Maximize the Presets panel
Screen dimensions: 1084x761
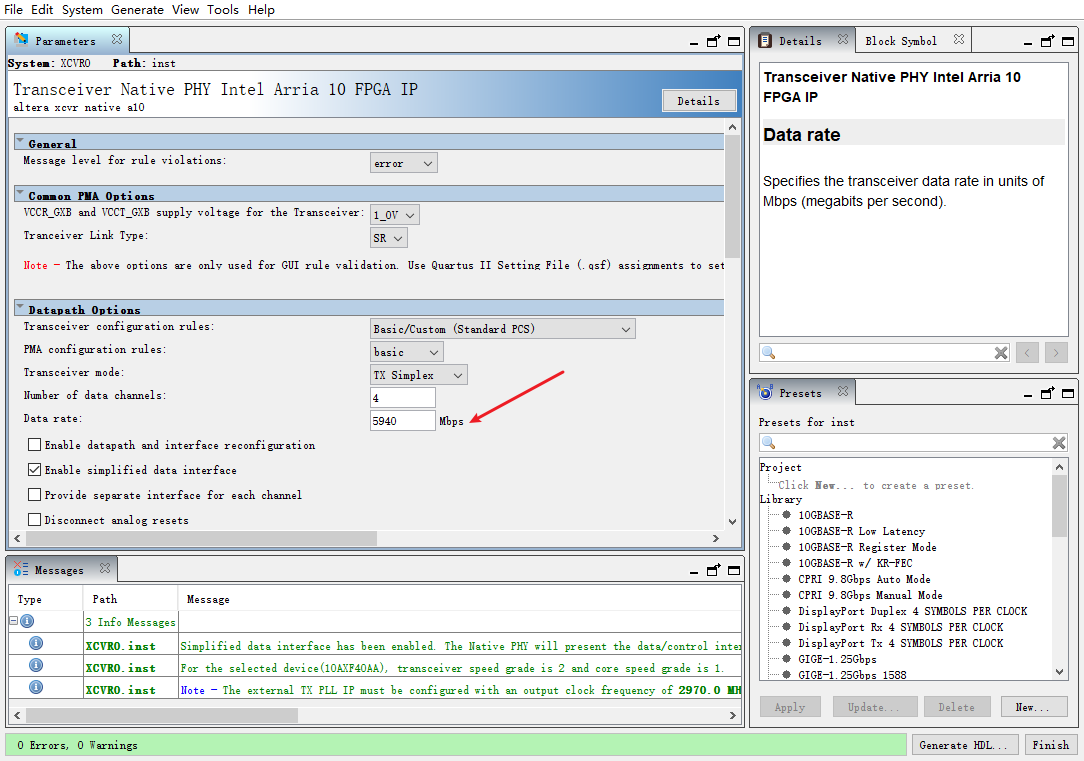pyautogui.click(x=1068, y=393)
